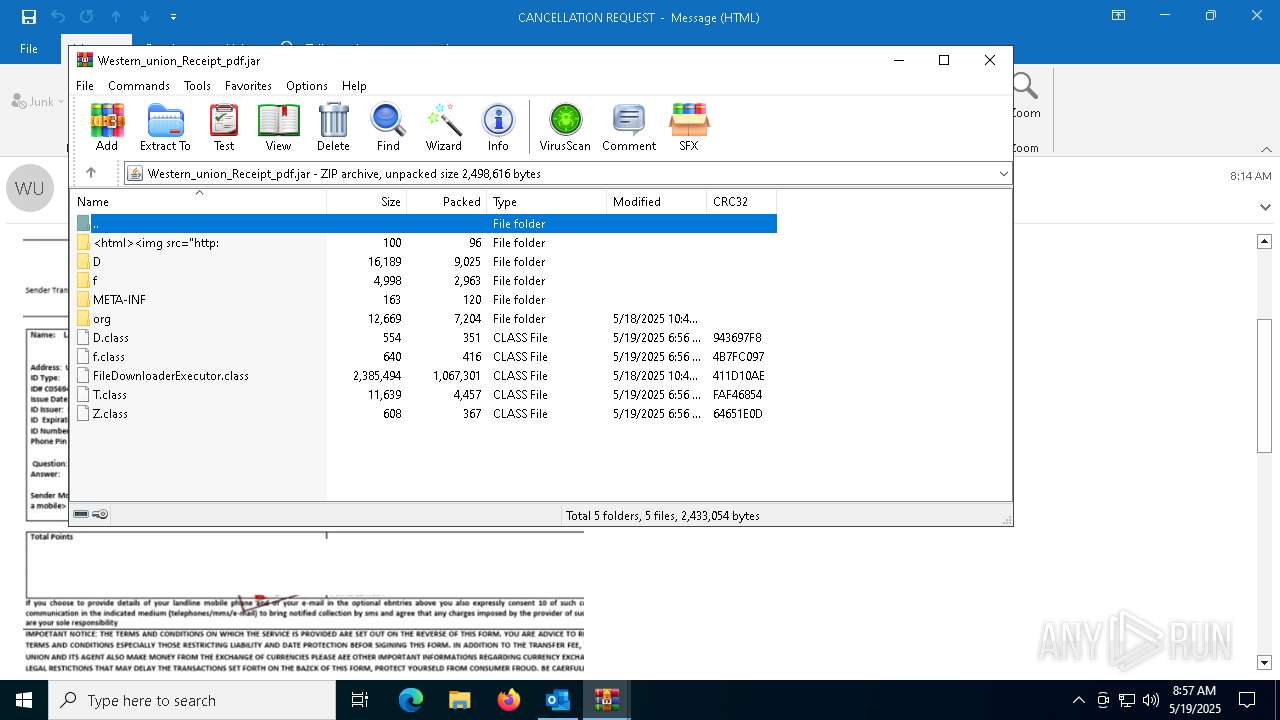Open Firefox from taskbar
This screenshot has width=1280, height=720.
click(509, 700)
